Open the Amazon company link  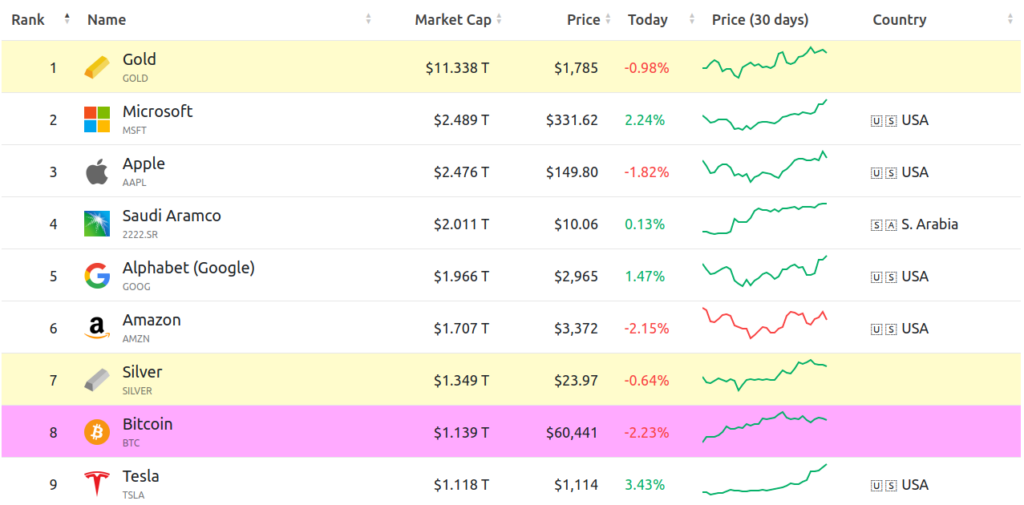click(152, 320)
